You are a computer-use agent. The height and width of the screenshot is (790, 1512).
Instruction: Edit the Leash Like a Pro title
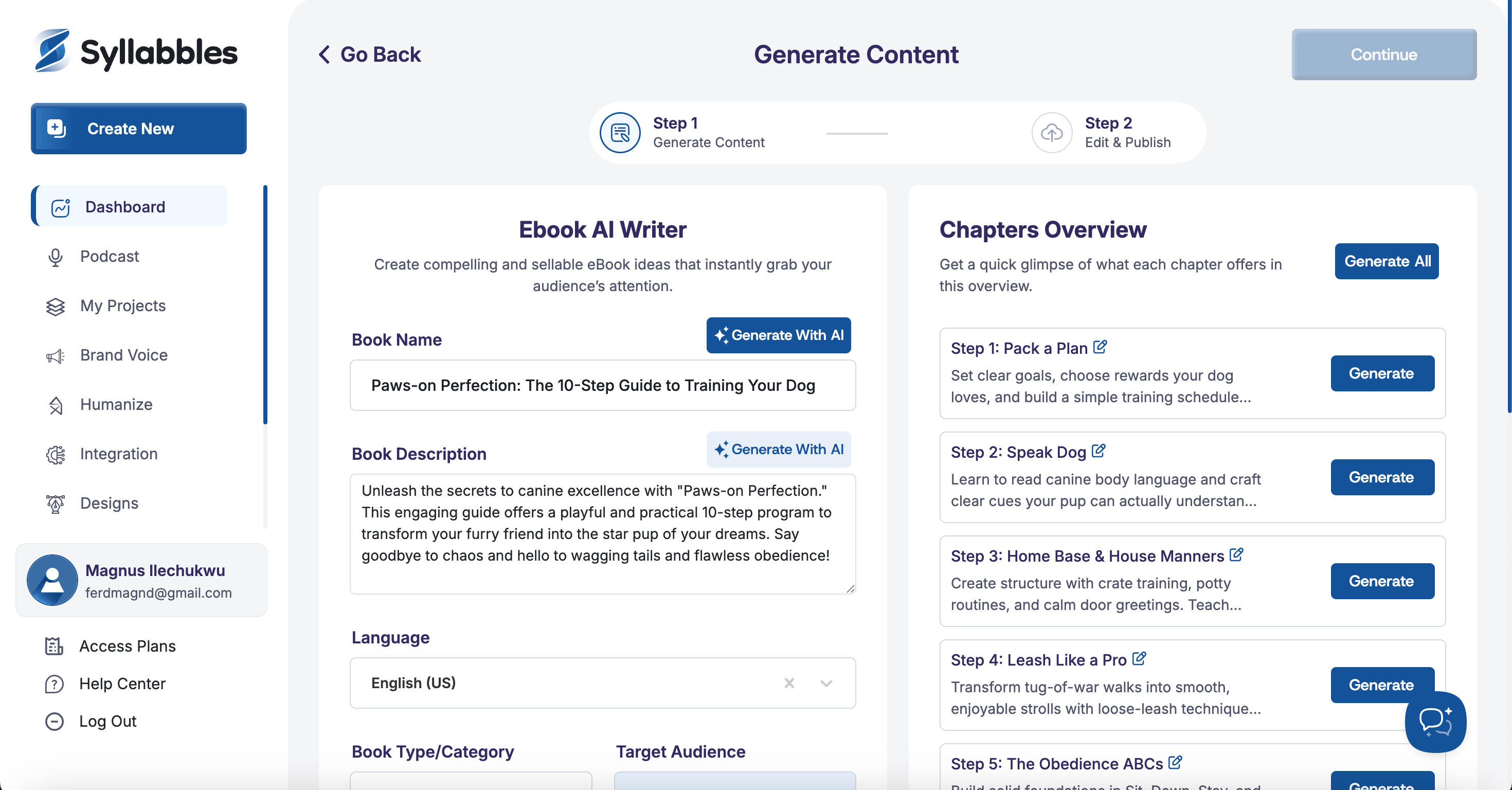pos(1139,658)
